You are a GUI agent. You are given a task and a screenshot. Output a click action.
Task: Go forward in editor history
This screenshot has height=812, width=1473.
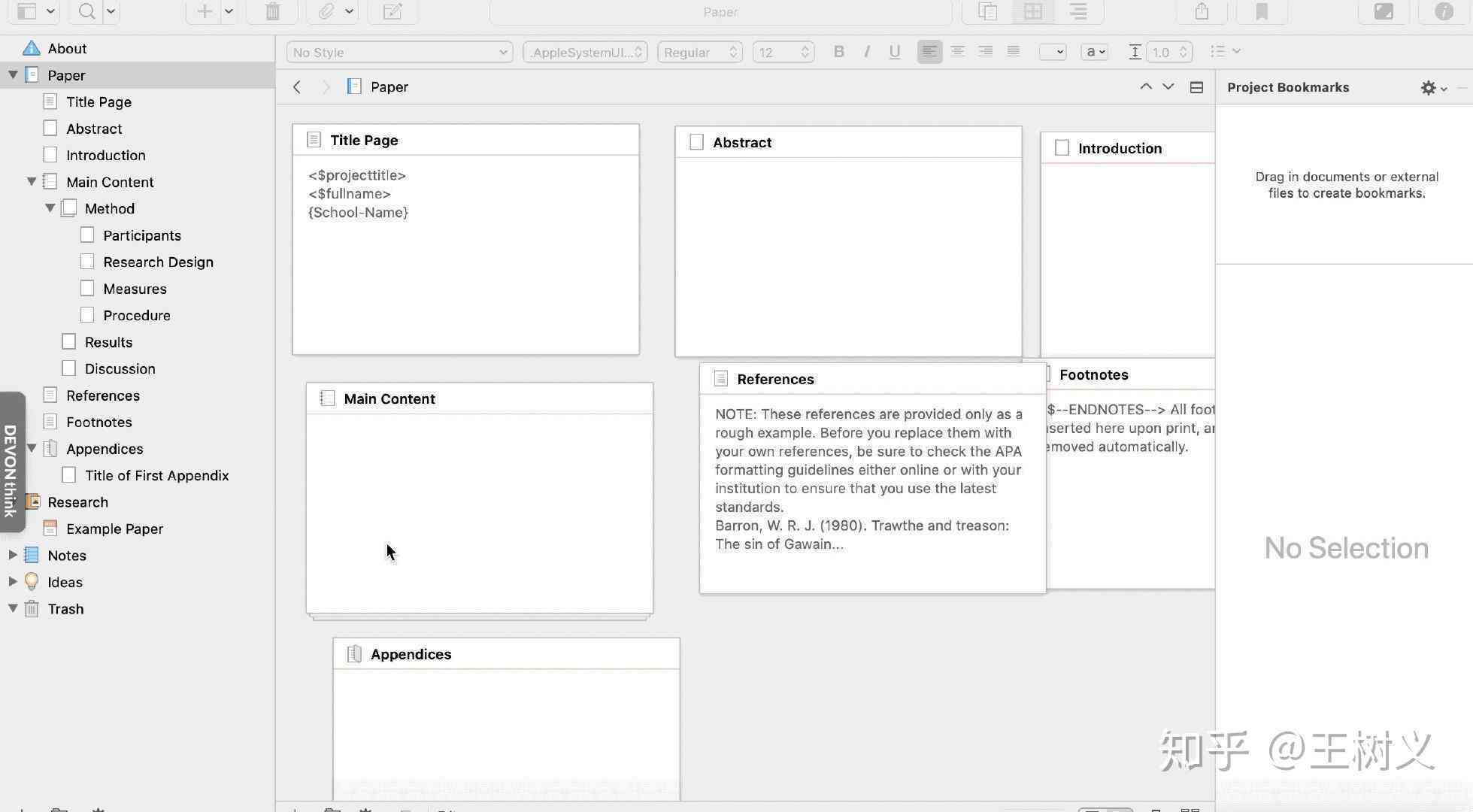[326, 87]
